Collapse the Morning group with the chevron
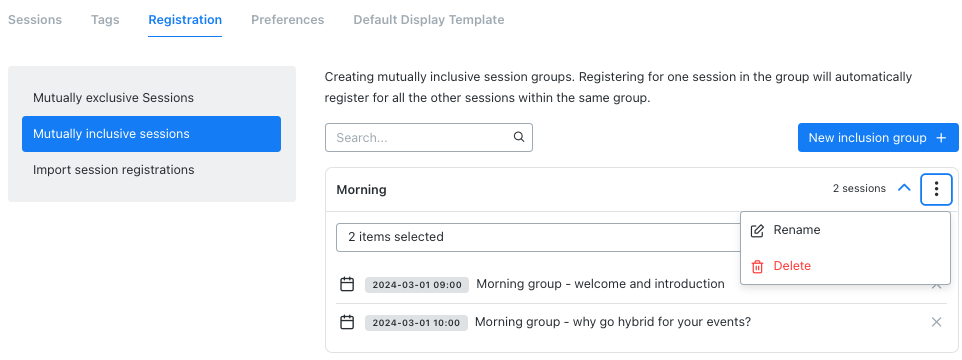This screenshot has height=360, width=962. click(904, 188)
